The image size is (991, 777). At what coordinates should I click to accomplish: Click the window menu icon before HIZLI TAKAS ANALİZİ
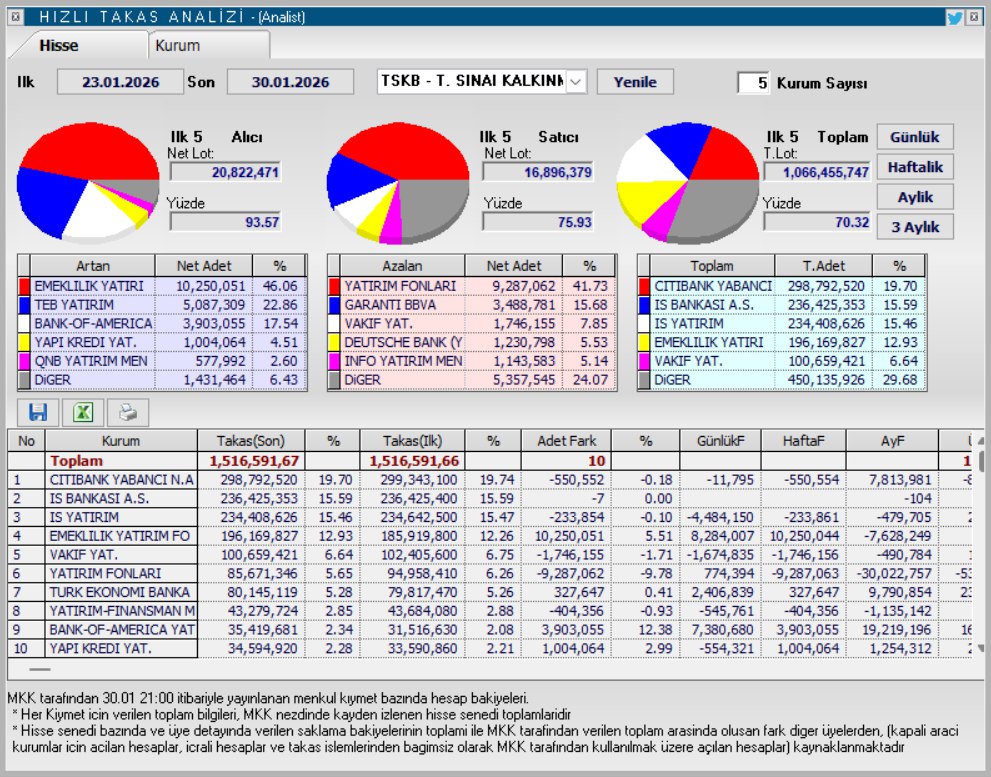click(16, 17)
